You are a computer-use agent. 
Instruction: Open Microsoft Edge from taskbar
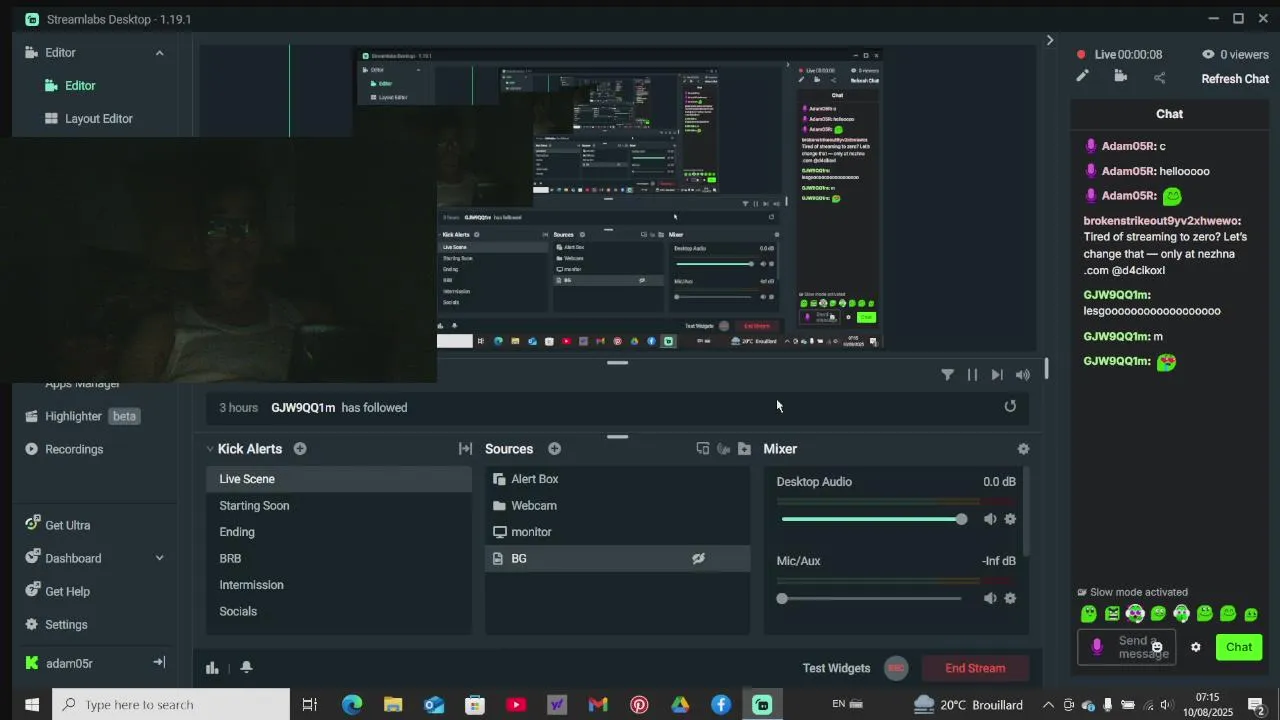click(352, 705)
